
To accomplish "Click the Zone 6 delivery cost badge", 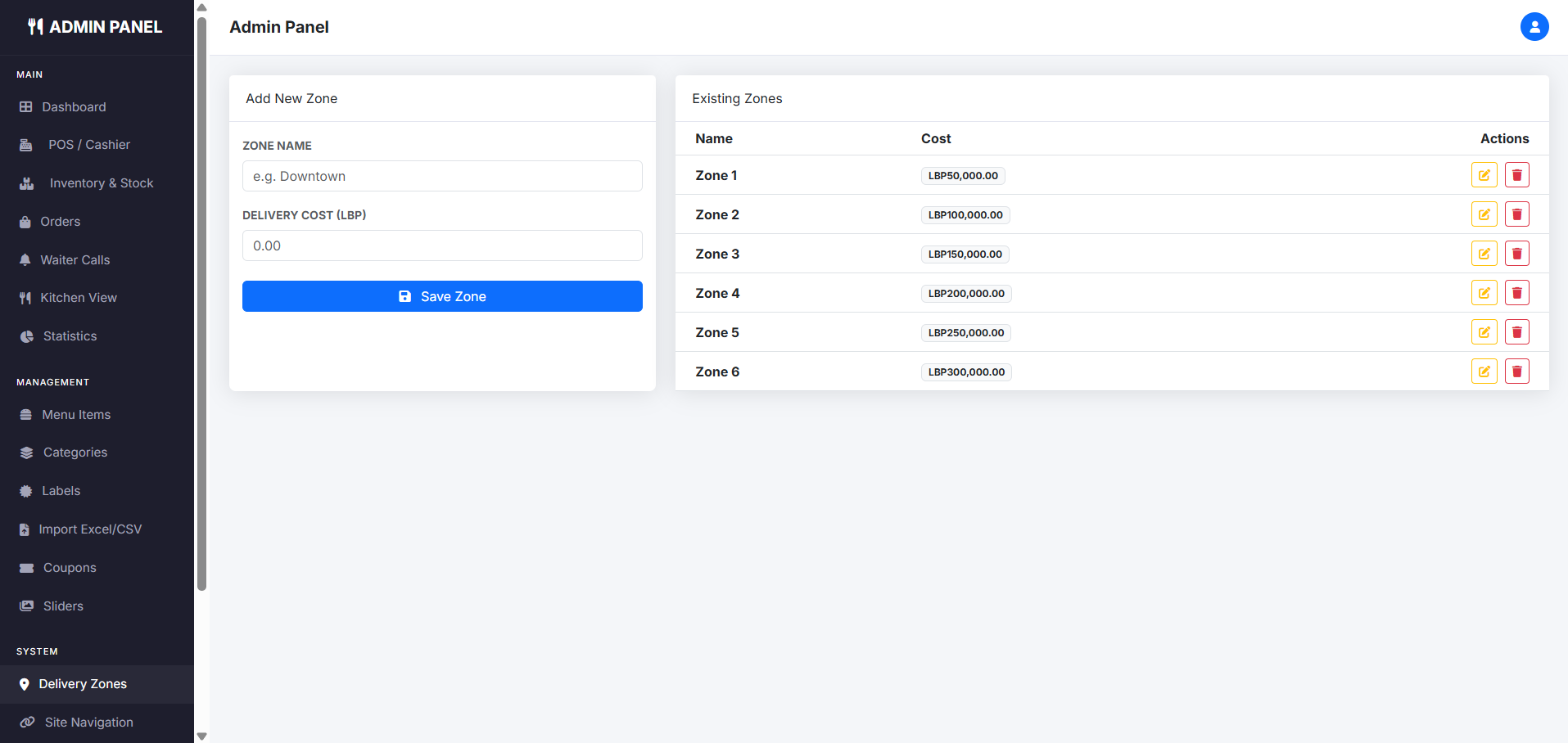I will pos(965,372).
